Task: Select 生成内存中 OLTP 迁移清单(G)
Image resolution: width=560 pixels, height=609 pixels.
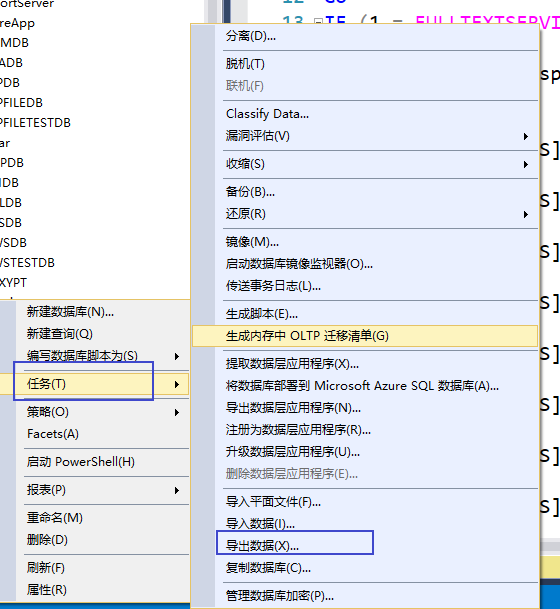Action: point(365,336)
